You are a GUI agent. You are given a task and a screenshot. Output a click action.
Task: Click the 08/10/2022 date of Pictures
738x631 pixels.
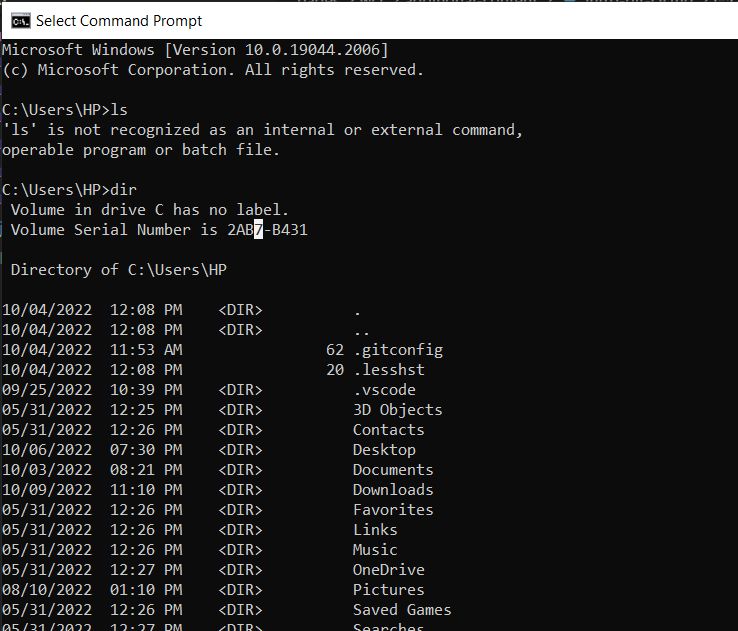(47, 590)
